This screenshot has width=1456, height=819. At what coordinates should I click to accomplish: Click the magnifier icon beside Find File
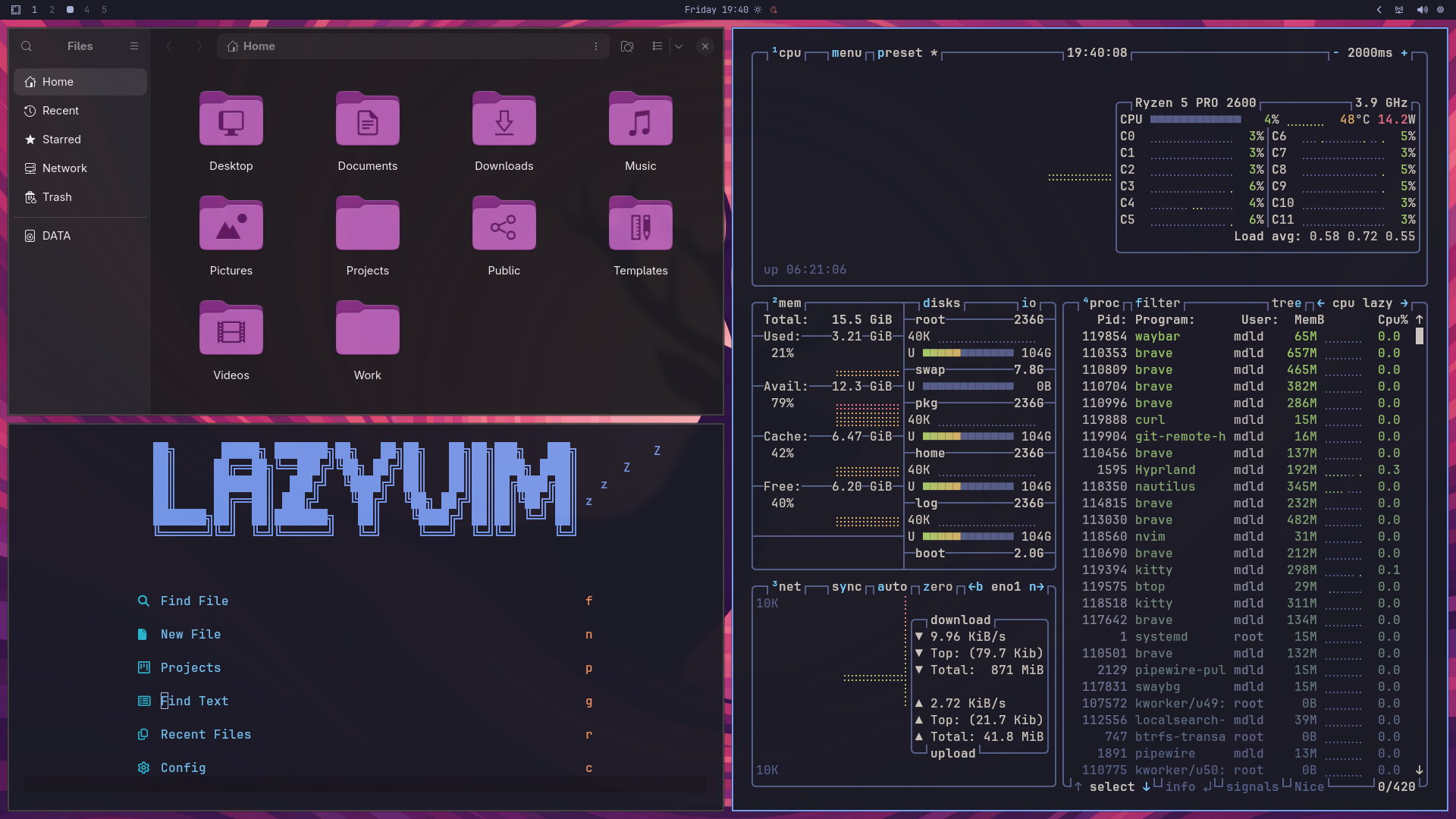[x=143, y=601]
